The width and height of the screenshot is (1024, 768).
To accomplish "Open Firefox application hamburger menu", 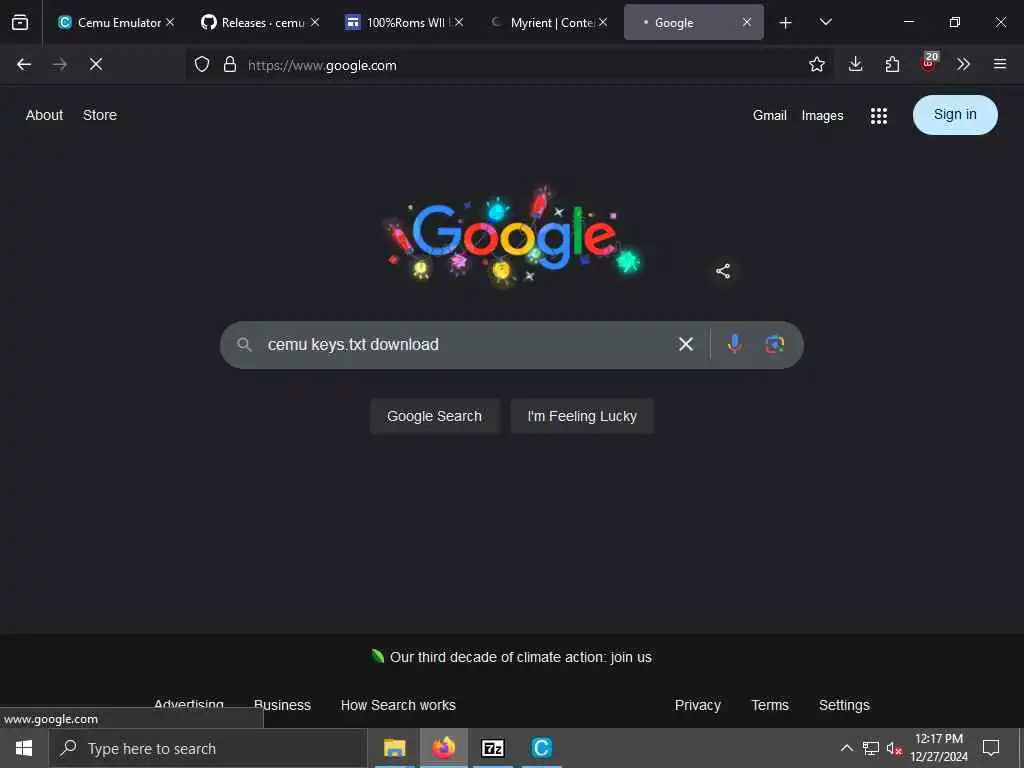I will click(999, 64).
